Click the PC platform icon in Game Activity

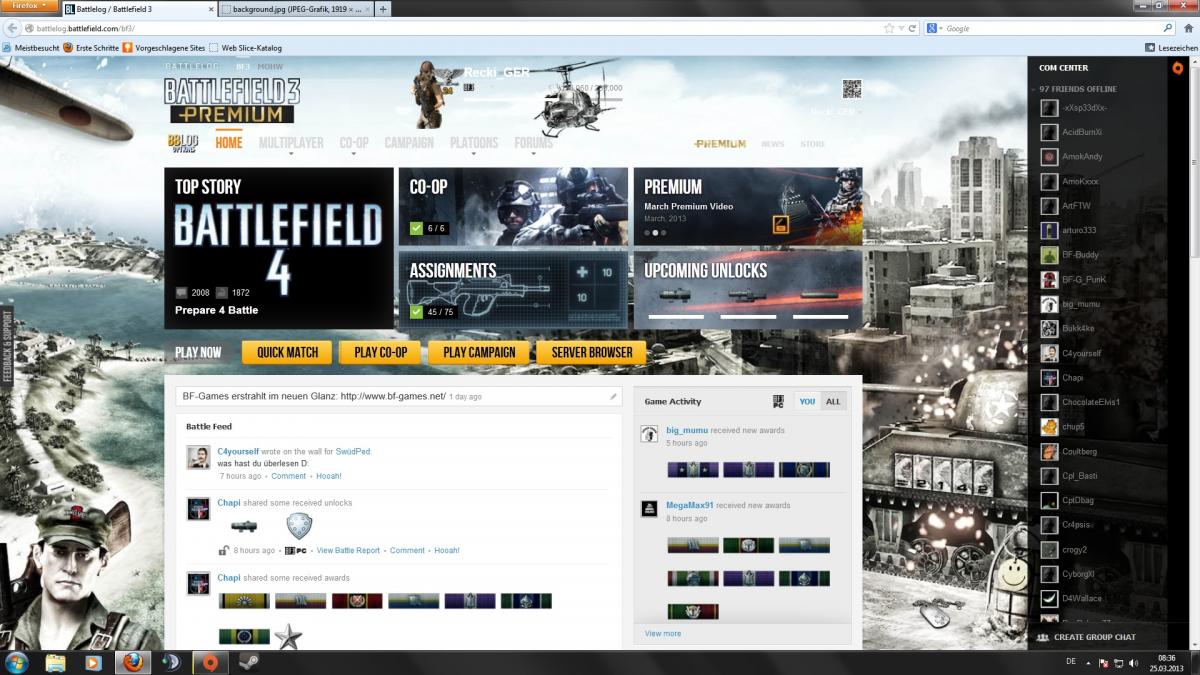779,401
